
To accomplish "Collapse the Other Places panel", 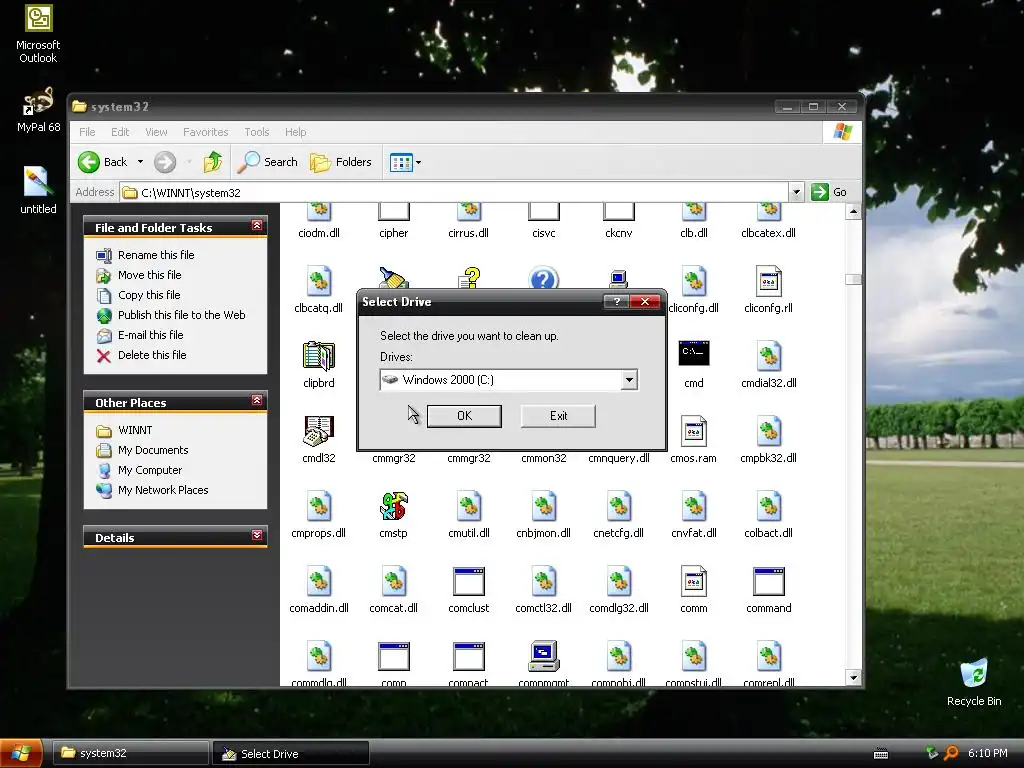I will [257, 400].
